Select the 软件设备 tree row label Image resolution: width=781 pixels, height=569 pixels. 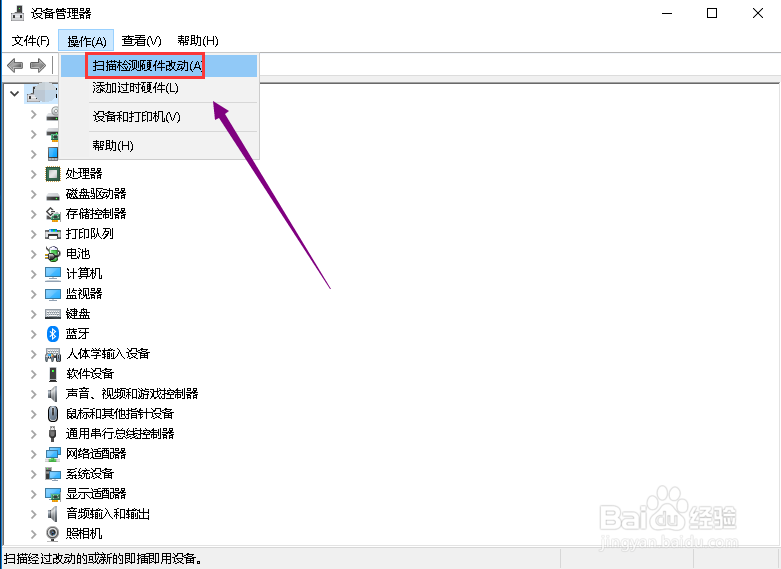point(90,374)
